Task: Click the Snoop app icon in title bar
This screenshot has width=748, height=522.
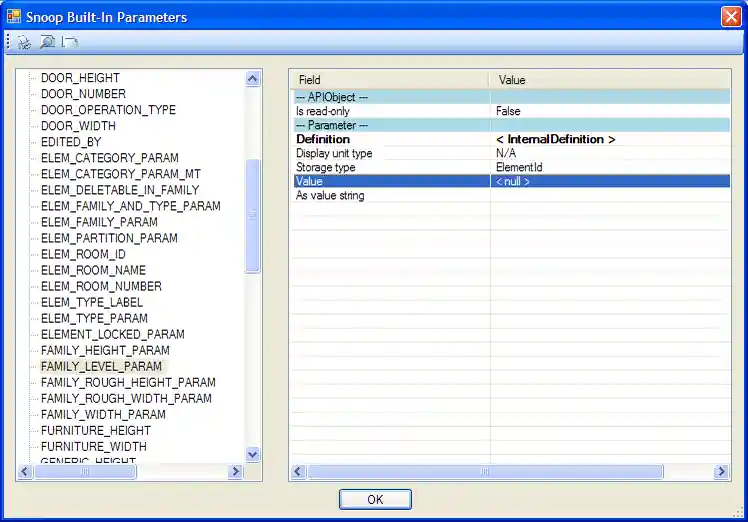Action: click(14, 16)
